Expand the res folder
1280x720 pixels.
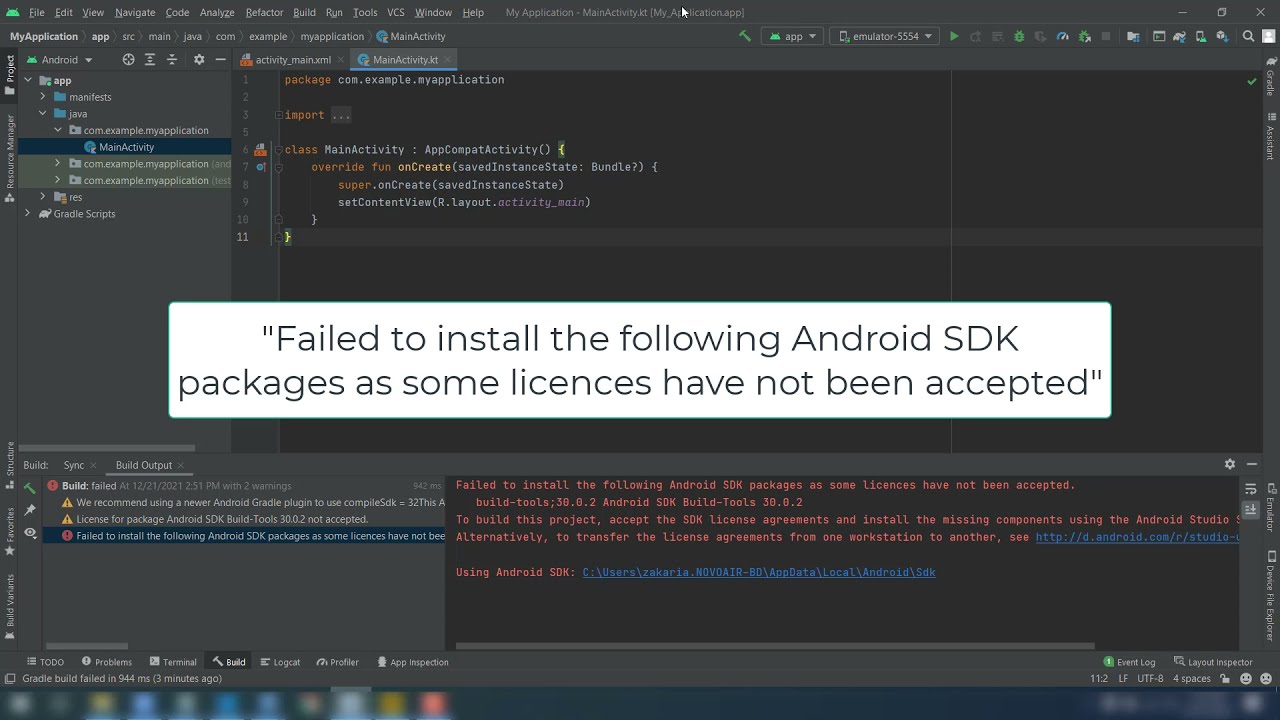point(43,197)
